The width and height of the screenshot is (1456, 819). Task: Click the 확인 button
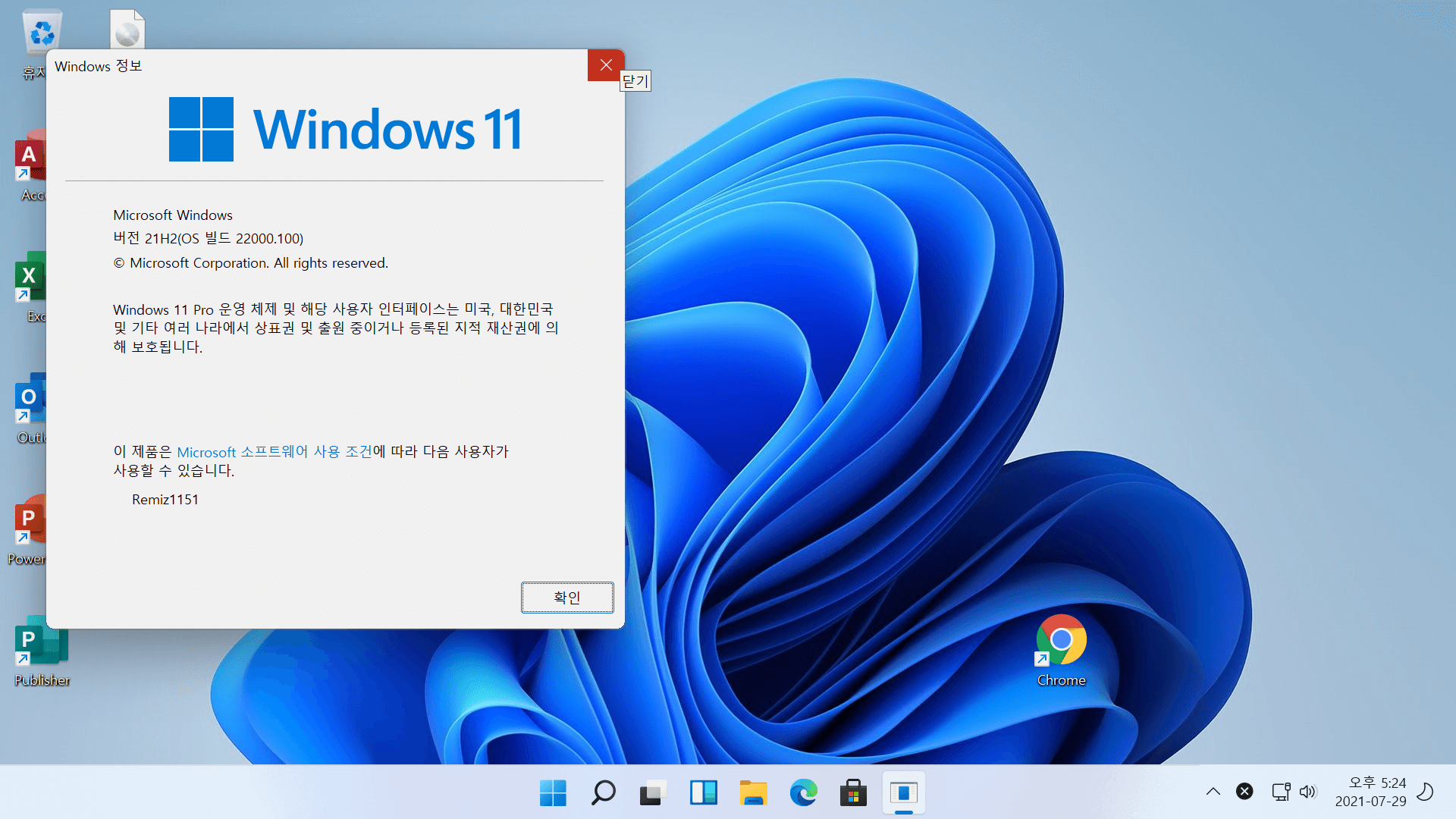click(x=567, y=598)
